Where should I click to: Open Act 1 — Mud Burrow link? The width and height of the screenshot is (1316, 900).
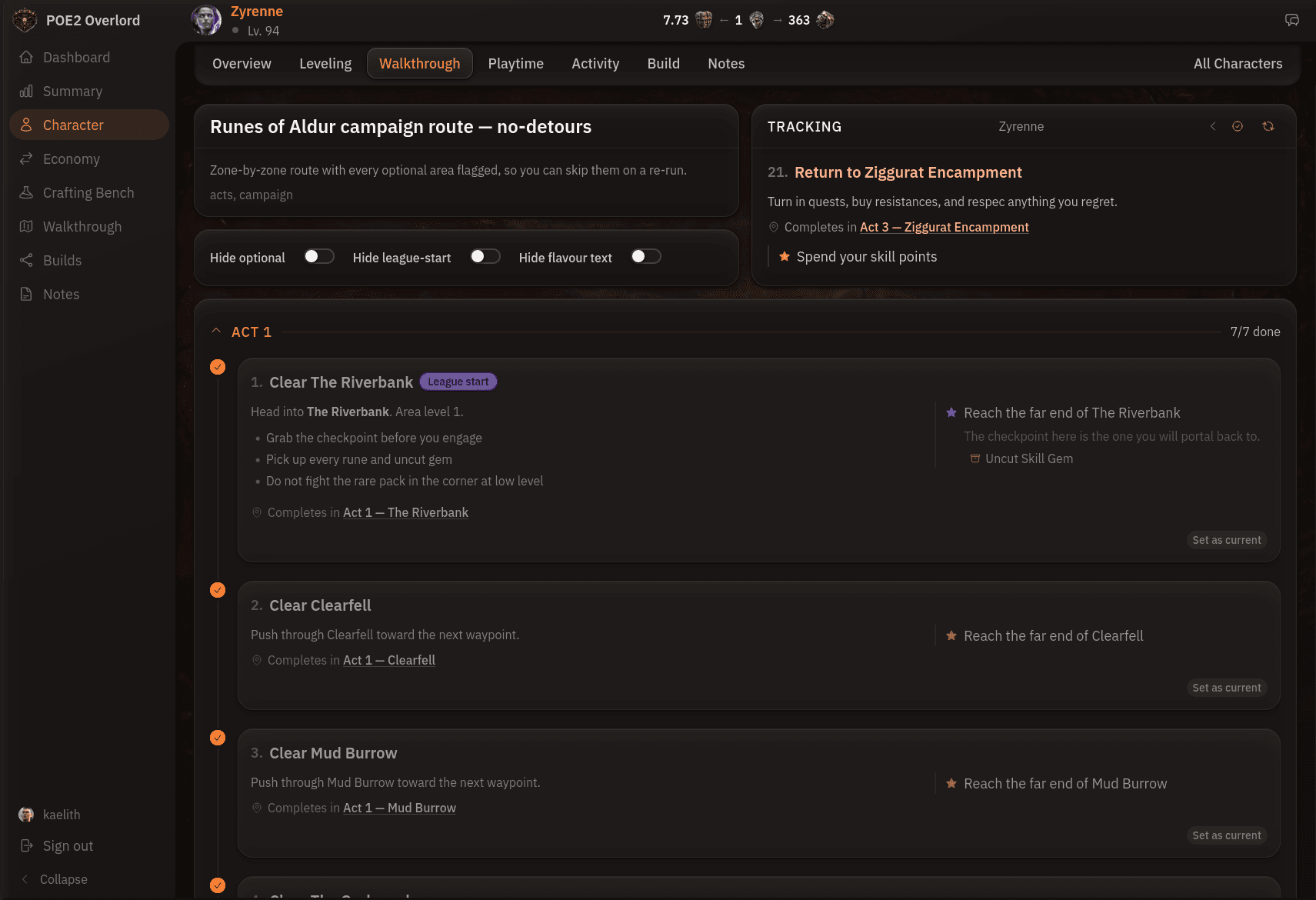tap(399, 808)
